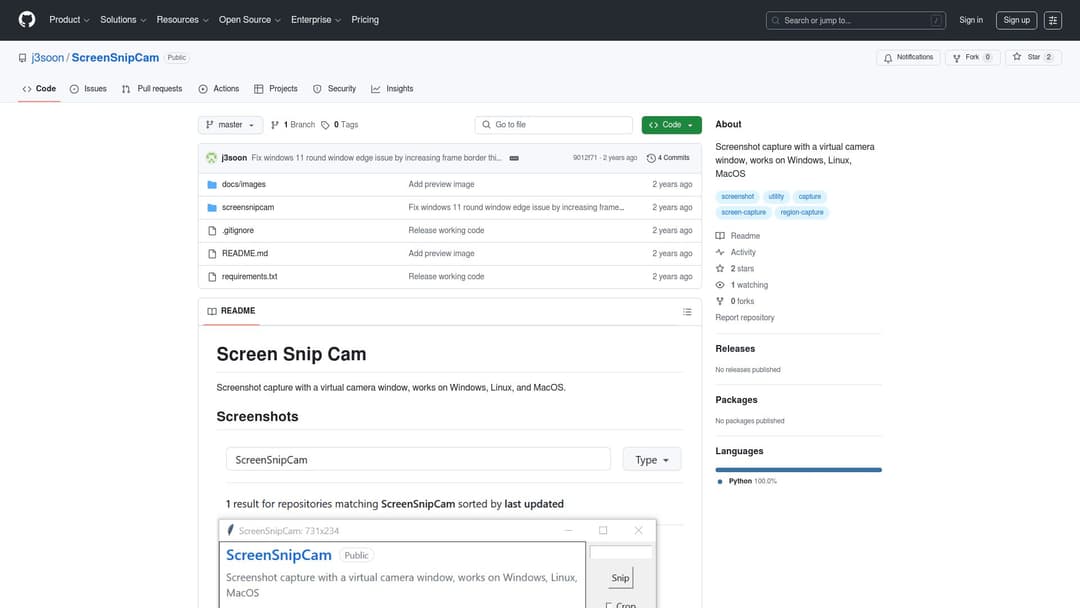Click the fork icon beside 0 forks
The image size is (1080, 608).
click(720, 301)
